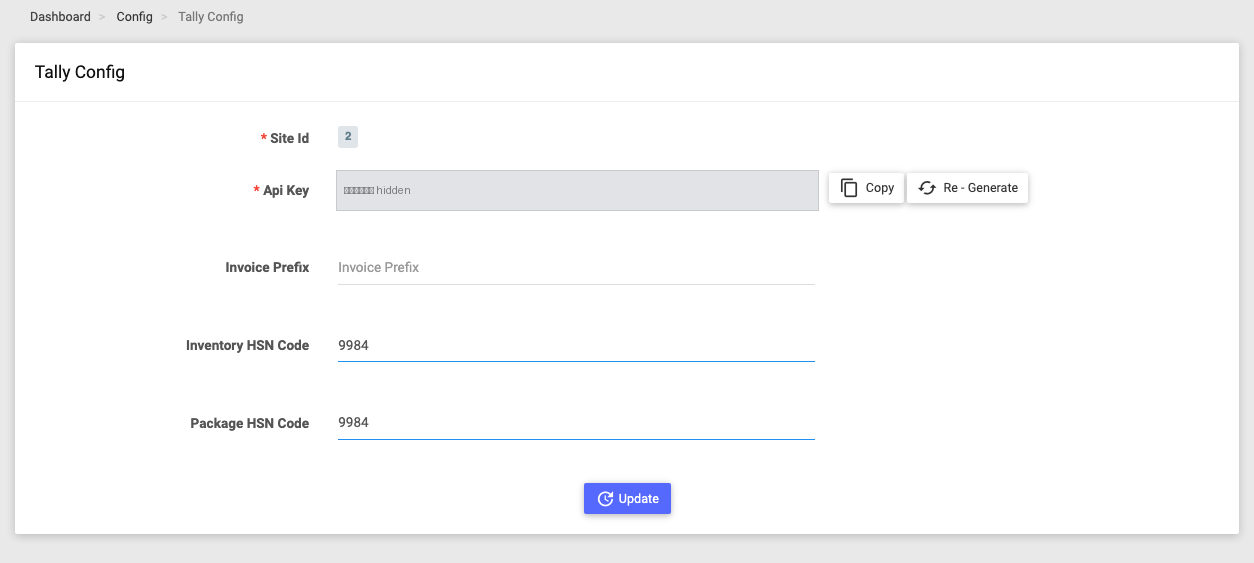This screenshot has height=563, width=1254.
Task: Click the copy icon beside Api Key
Action: 849,188
